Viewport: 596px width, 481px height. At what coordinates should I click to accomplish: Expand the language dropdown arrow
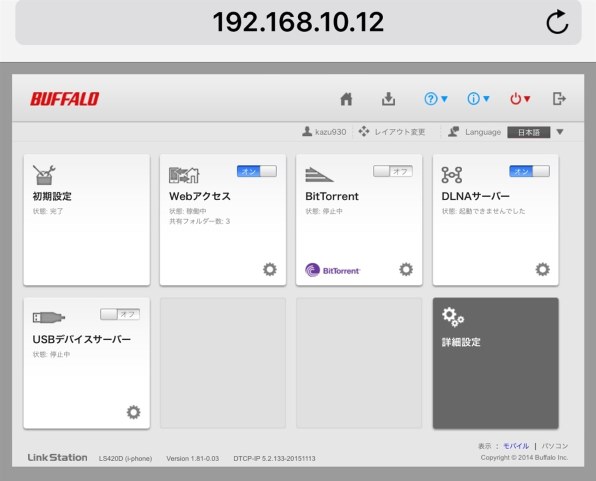point(560,132)
